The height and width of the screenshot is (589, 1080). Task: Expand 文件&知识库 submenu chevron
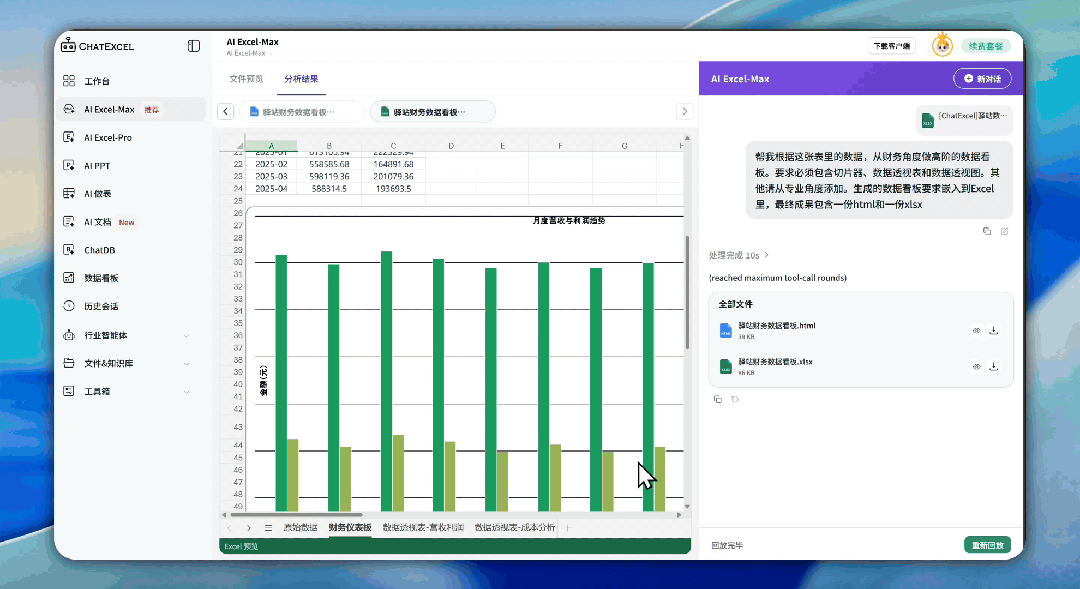187,364
